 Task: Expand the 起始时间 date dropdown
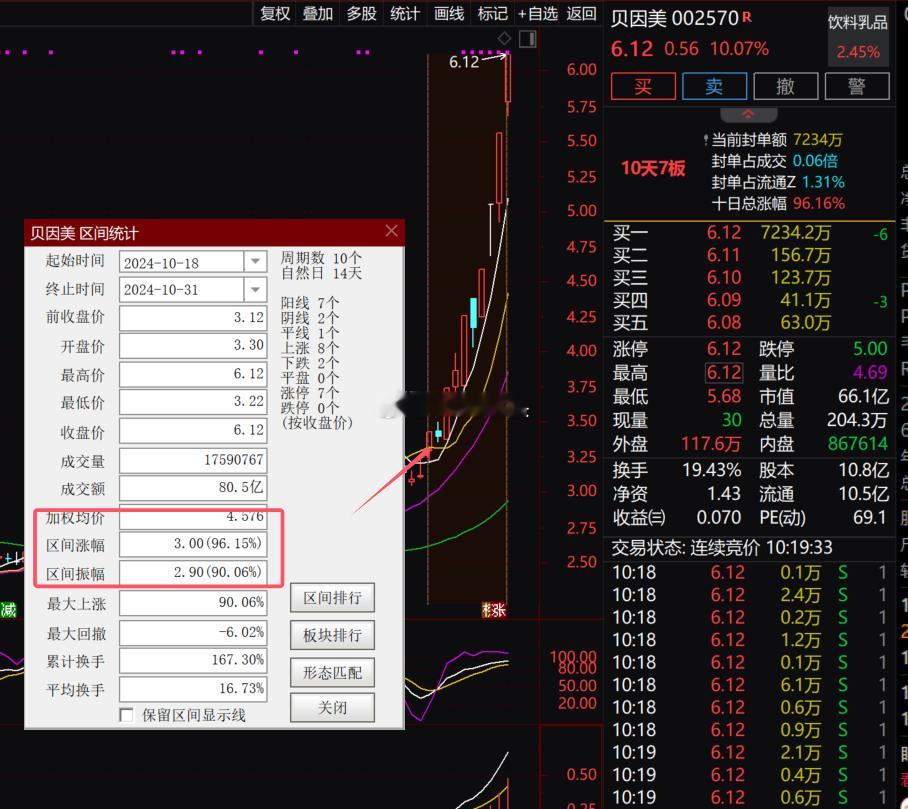click(x=255, y=261)
